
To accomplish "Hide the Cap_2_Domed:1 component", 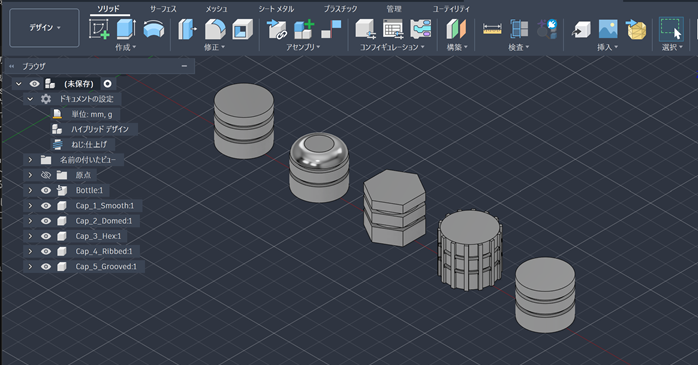I will click(x=46, y=221).
